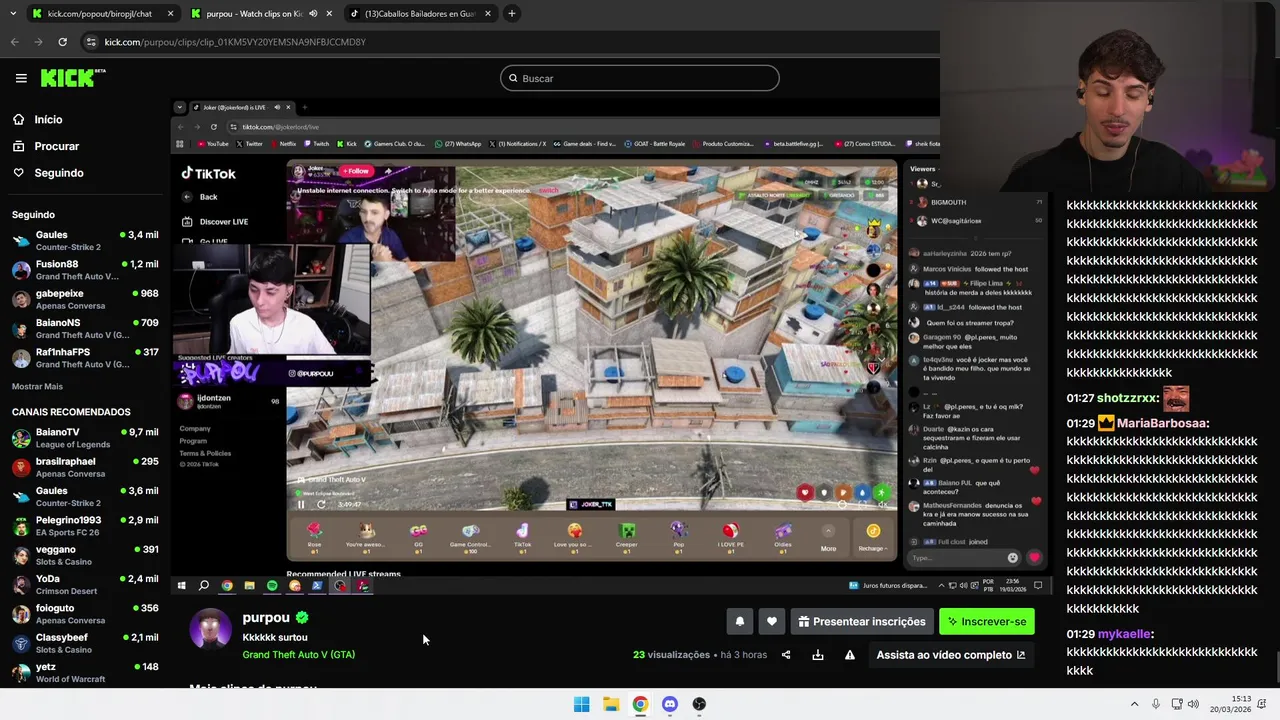Open the gabepeixe channel
Screen dimensions: 1280x720
85,299
